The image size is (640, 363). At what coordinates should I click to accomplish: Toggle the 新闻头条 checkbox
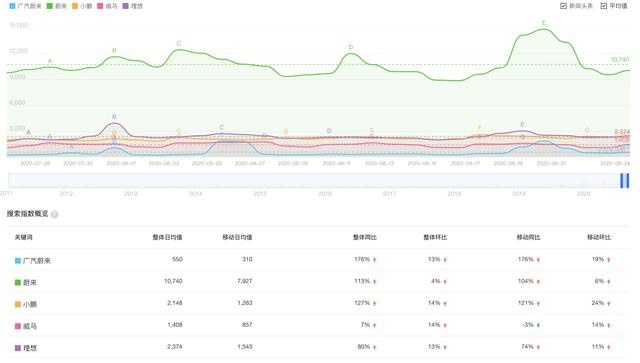coord(563,6)
